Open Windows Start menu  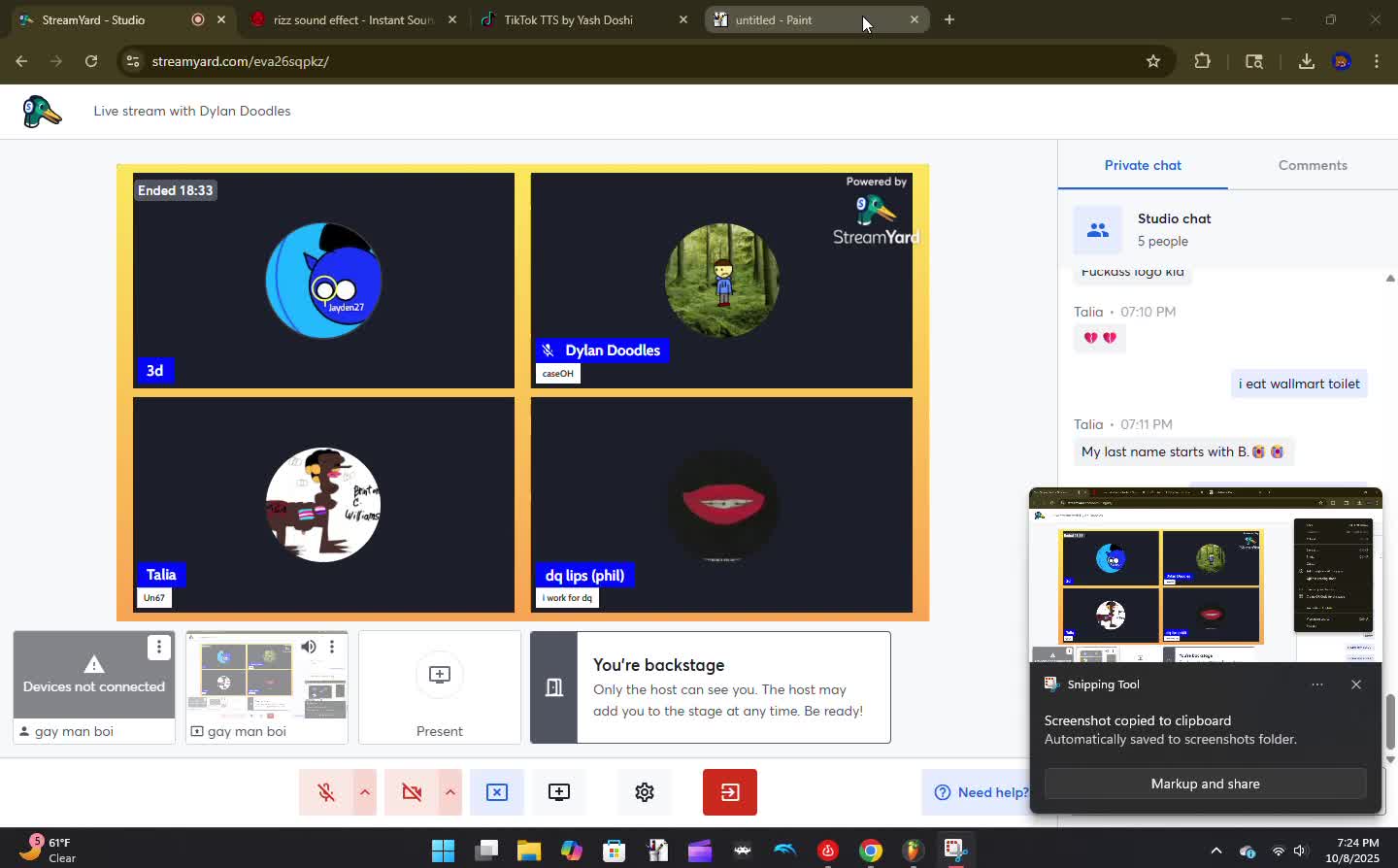point(444,851)
